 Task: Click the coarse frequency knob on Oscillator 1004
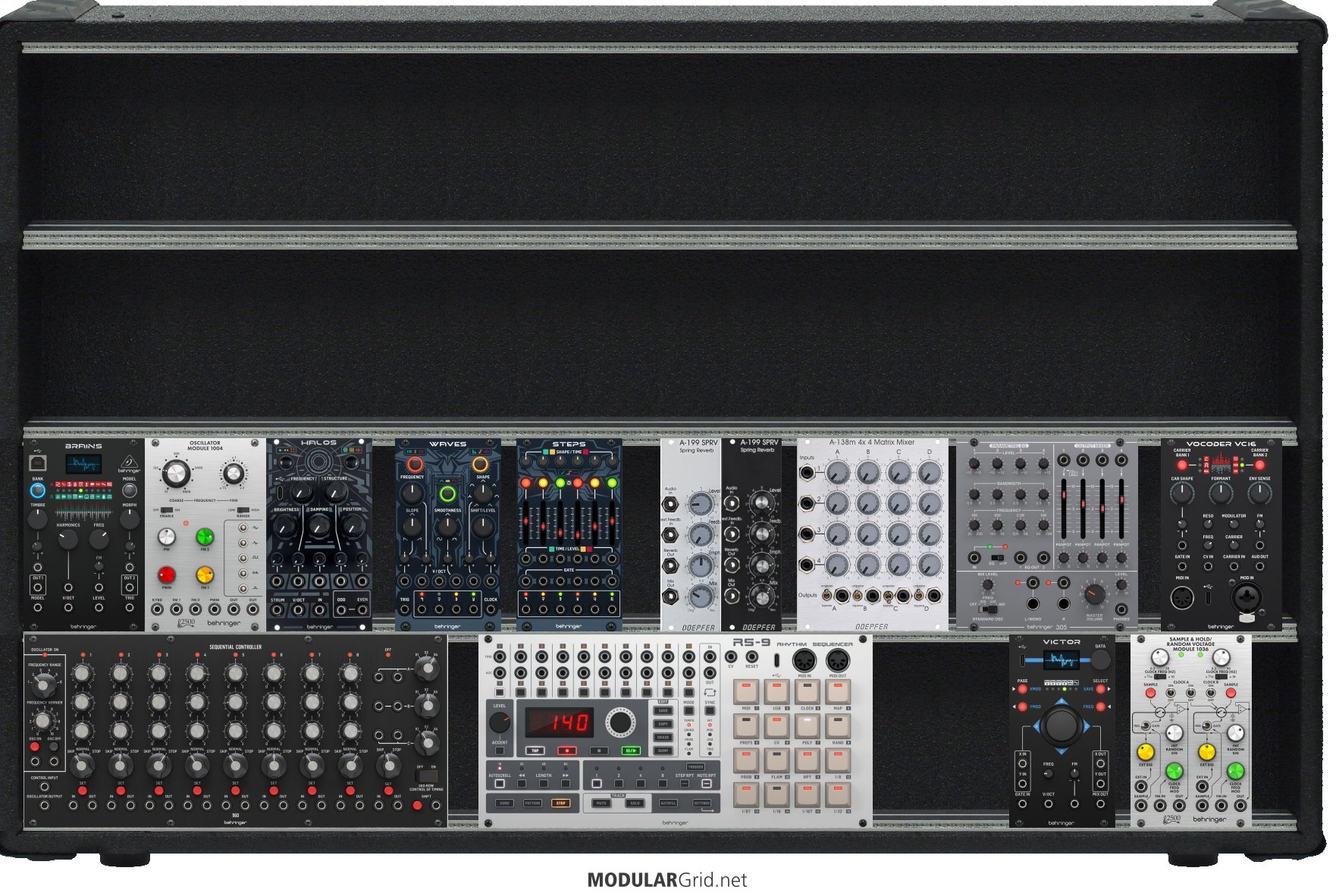click(175, 474)
